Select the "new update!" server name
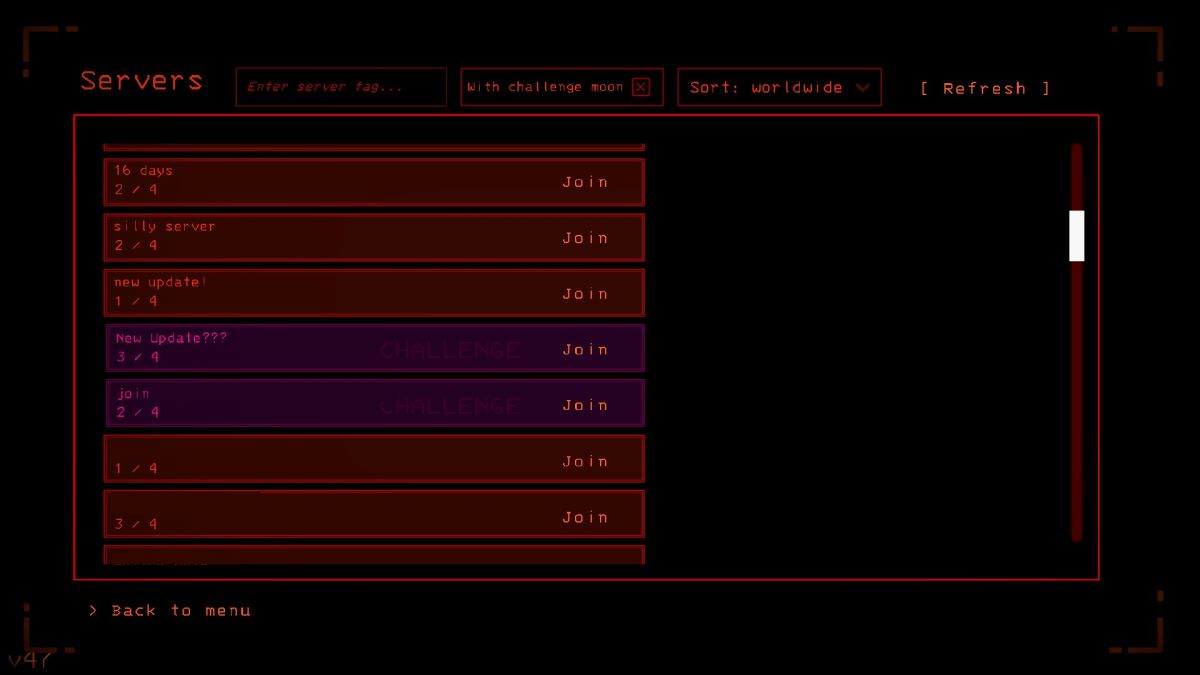 coord(160,282)
